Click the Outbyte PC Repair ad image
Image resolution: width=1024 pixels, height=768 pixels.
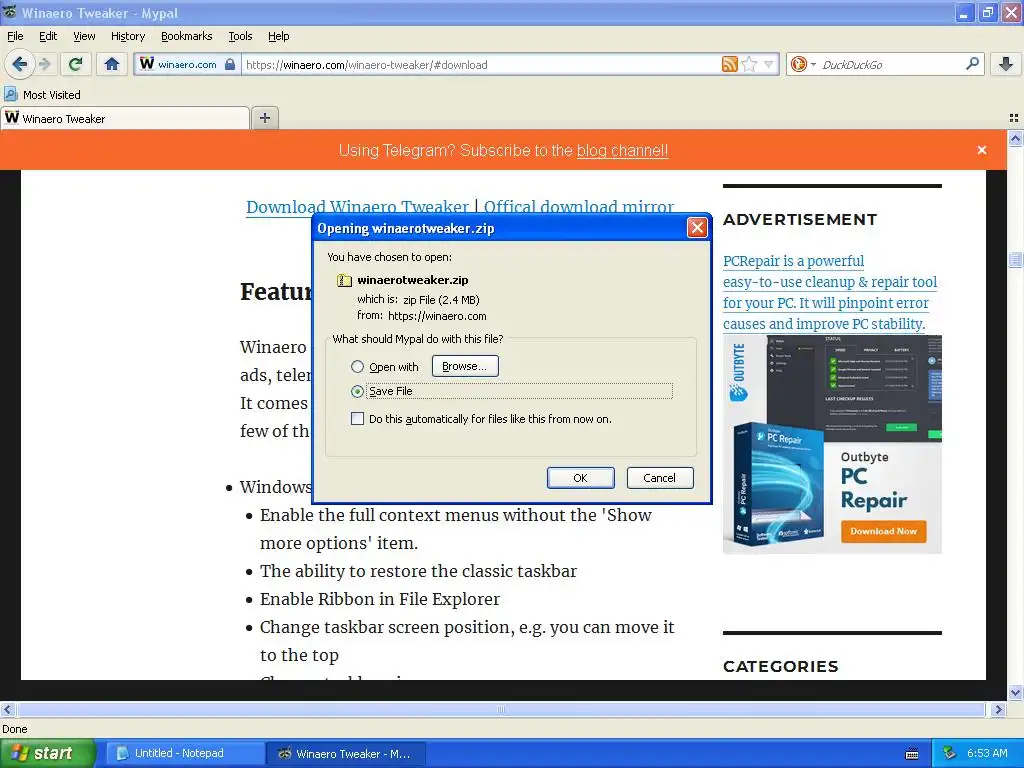point(832,444)
